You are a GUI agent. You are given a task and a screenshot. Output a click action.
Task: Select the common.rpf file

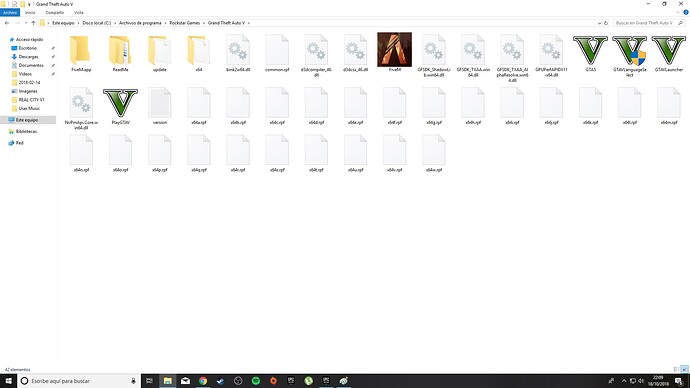(277, 50)
